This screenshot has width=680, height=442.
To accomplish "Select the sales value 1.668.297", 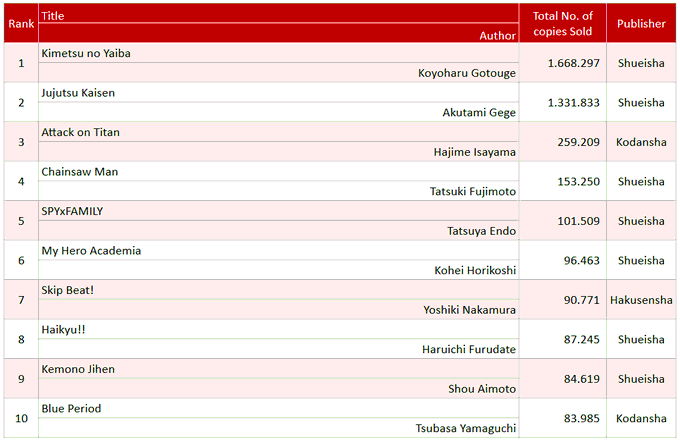I will pos(573,63).
